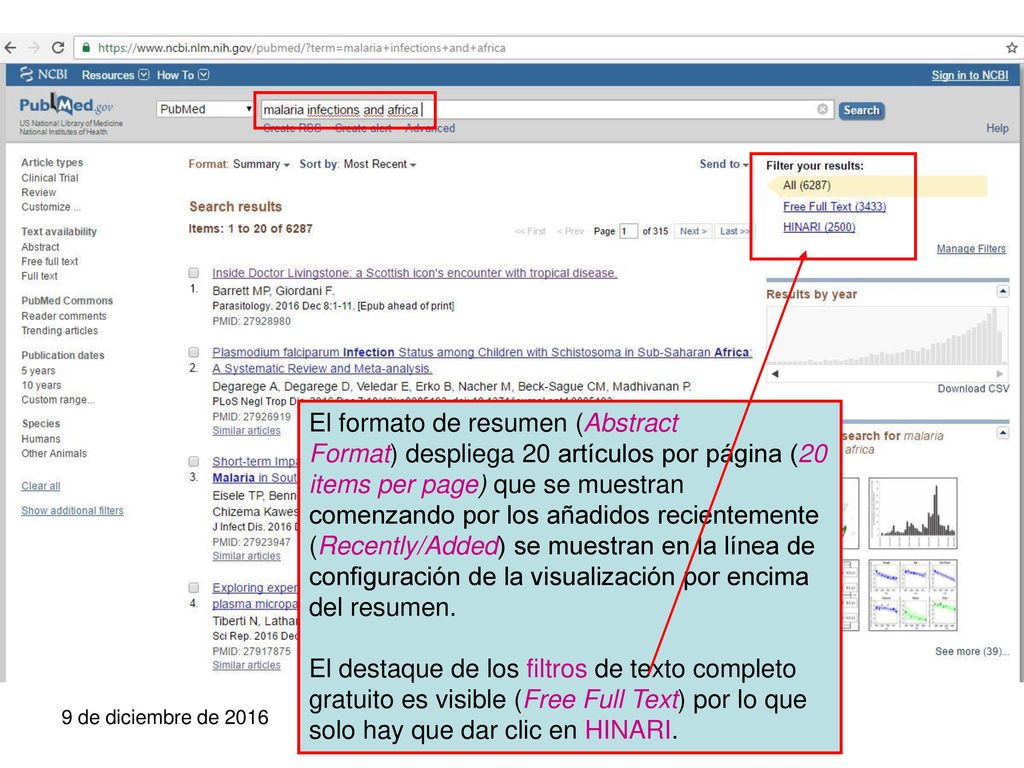Screen dimensions: 1024x768
Task: Filter by Abstract text availability
Action: [x=40, y=247]
